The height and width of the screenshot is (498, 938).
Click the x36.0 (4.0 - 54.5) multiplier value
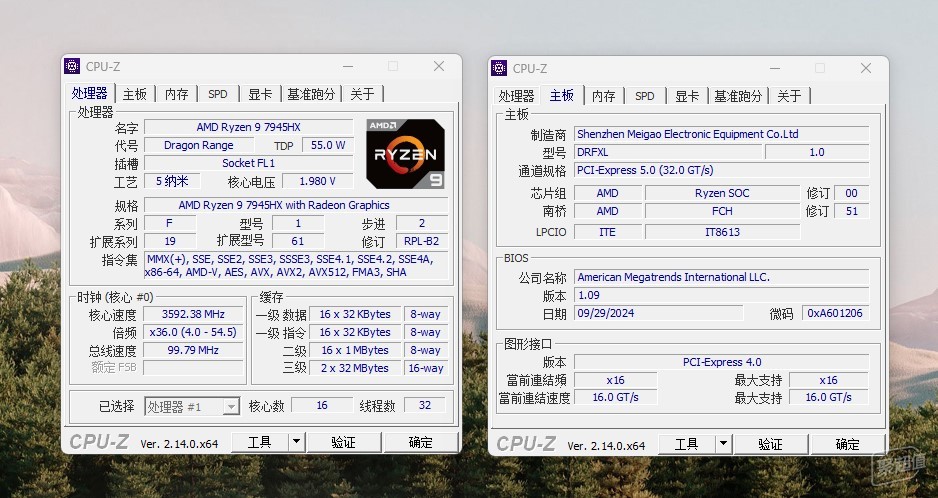coord(193,332)
